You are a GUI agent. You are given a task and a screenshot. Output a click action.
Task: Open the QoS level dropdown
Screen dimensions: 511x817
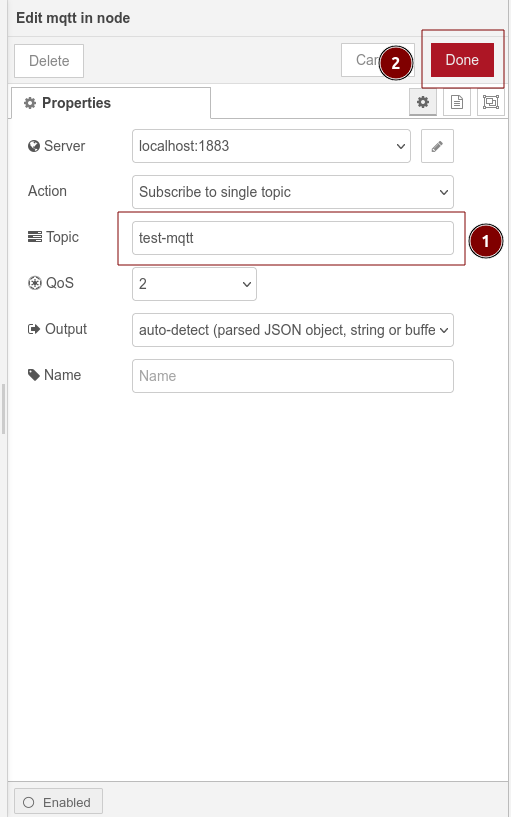click(194, 284)
